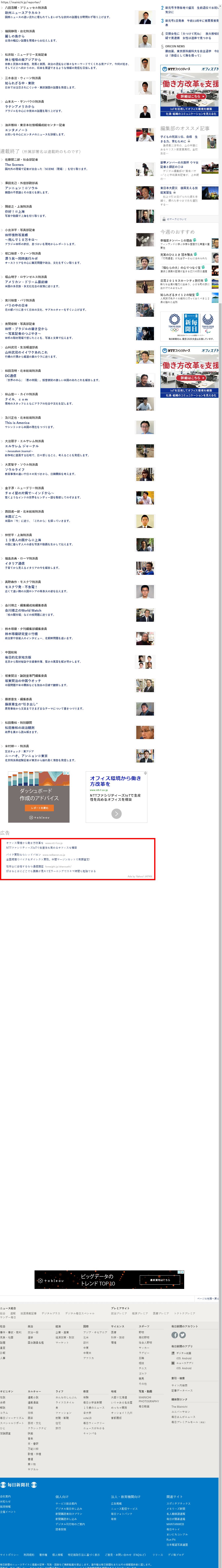
Task: Select the スポーツ footer category
Action: [143, 1326]
